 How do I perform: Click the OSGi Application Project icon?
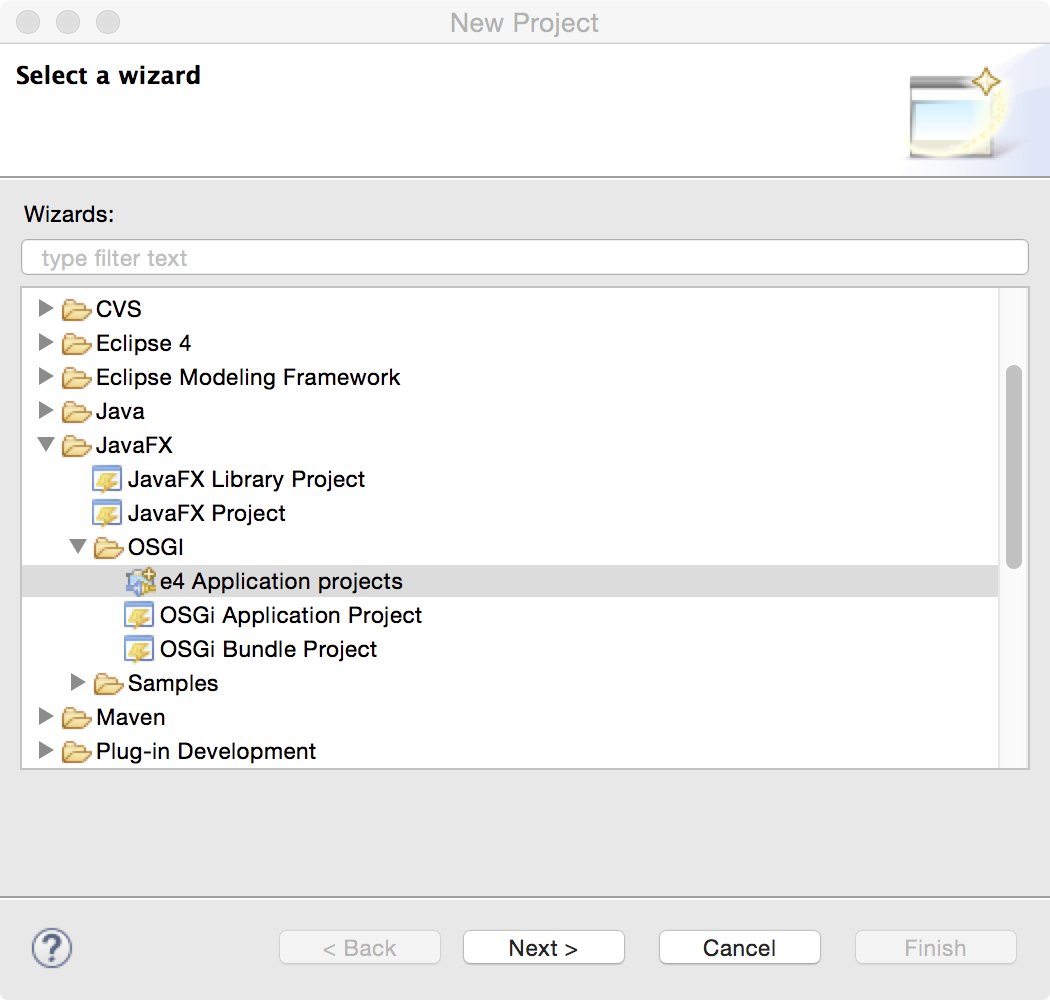click(139, 616)
